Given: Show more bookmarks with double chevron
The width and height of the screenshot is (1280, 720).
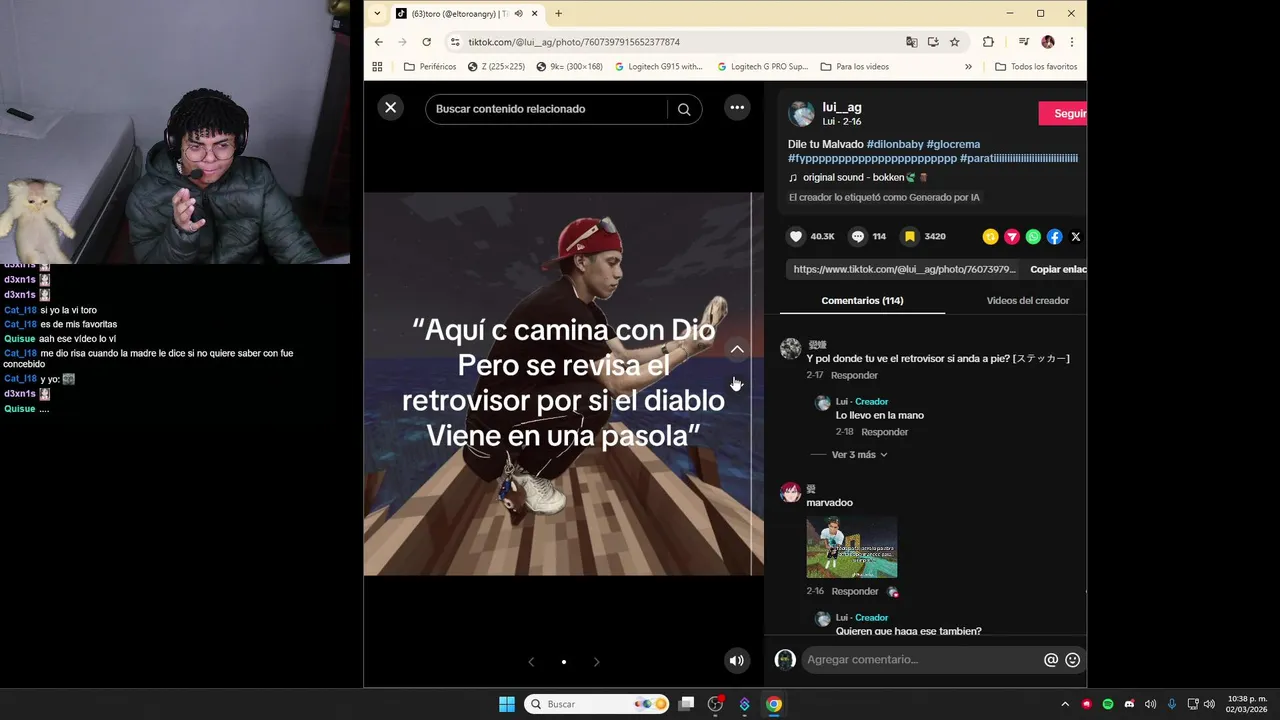Looking at the screenshot, I should 968,67.
